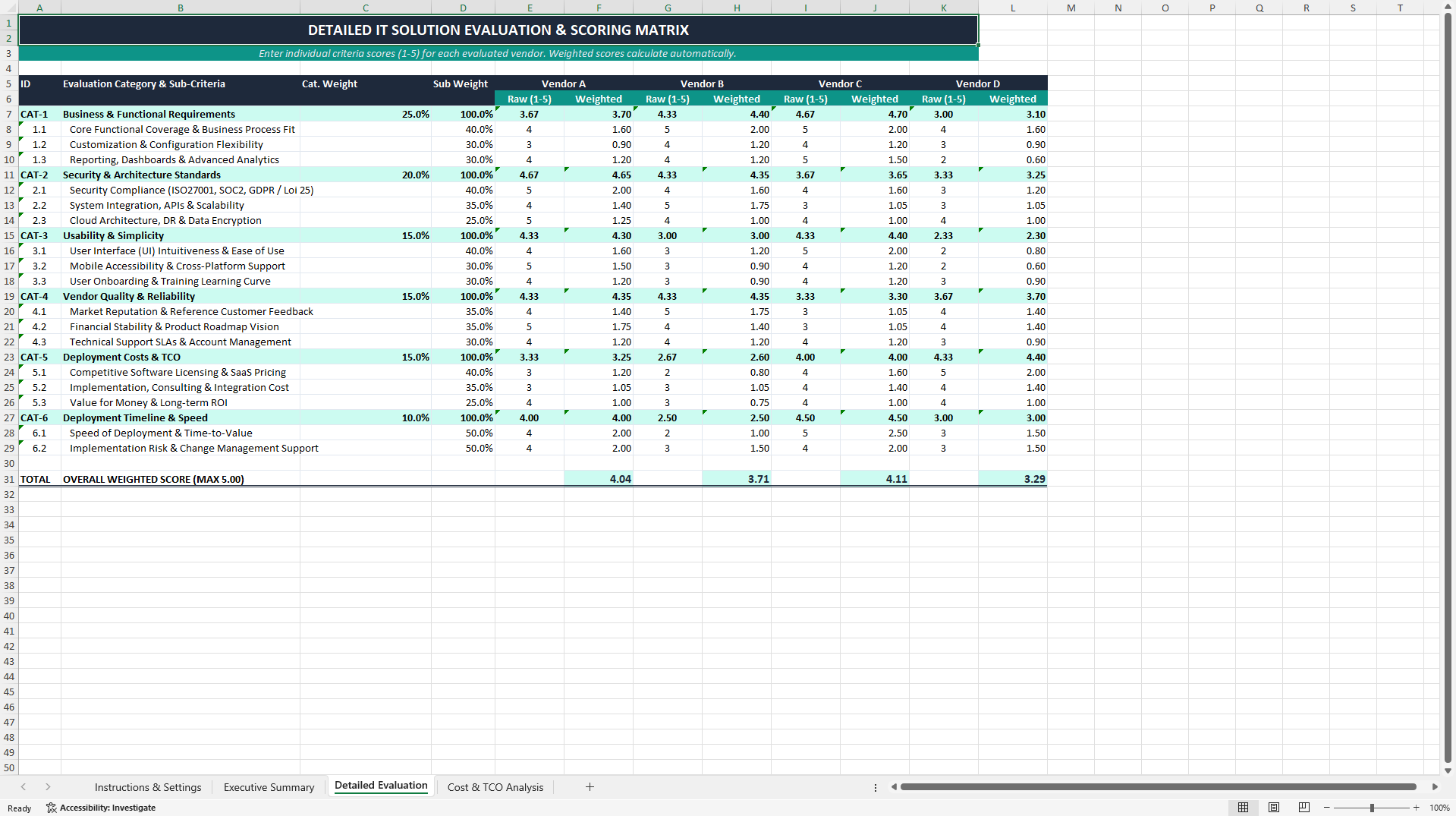Click the Vendor C header cell
Screen dimensions: 1456x816
(840, 83)
